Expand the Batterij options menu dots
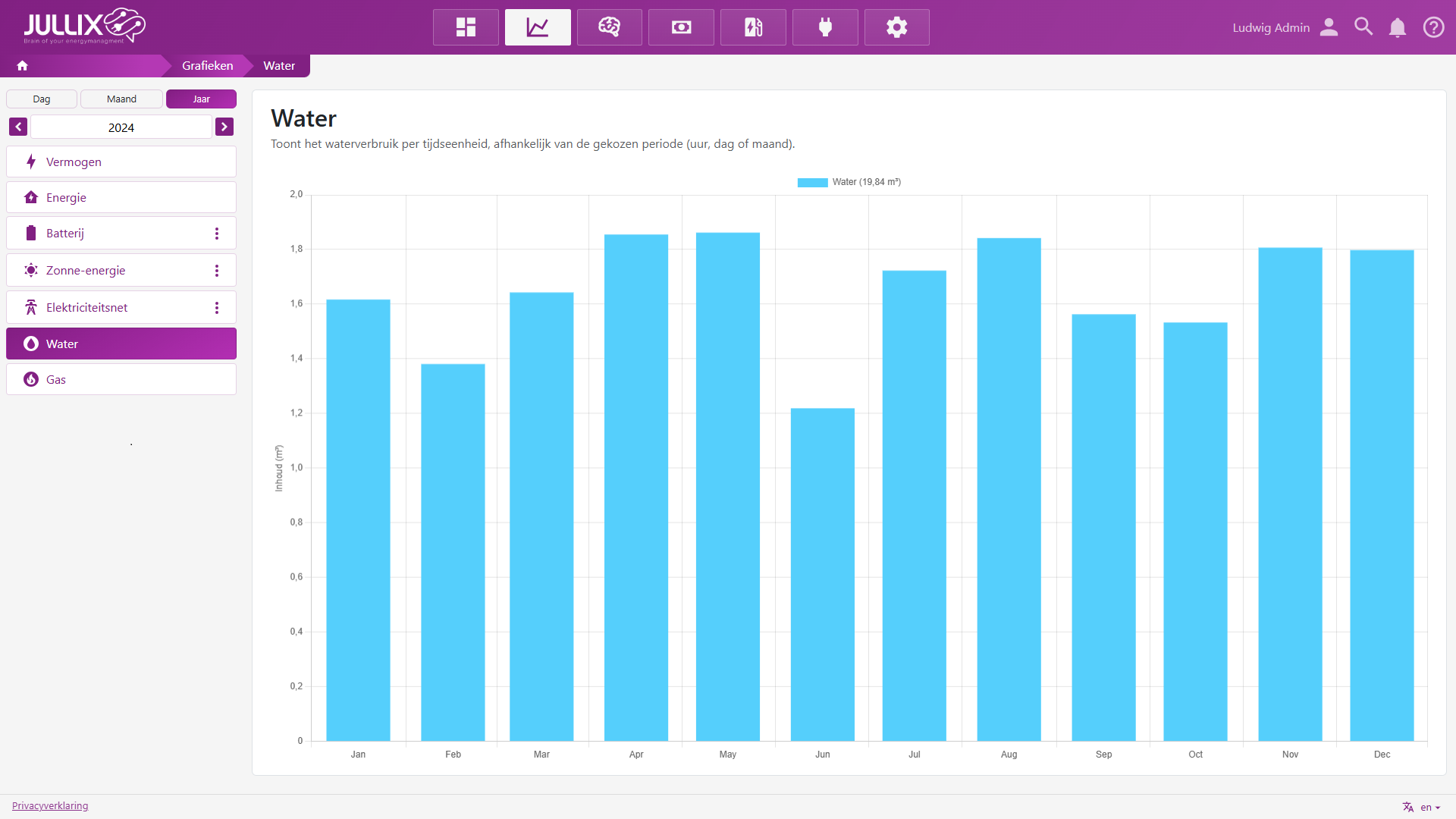Image resolution: width=1456 pixels, height=819 pixels. tap(217, 234)
